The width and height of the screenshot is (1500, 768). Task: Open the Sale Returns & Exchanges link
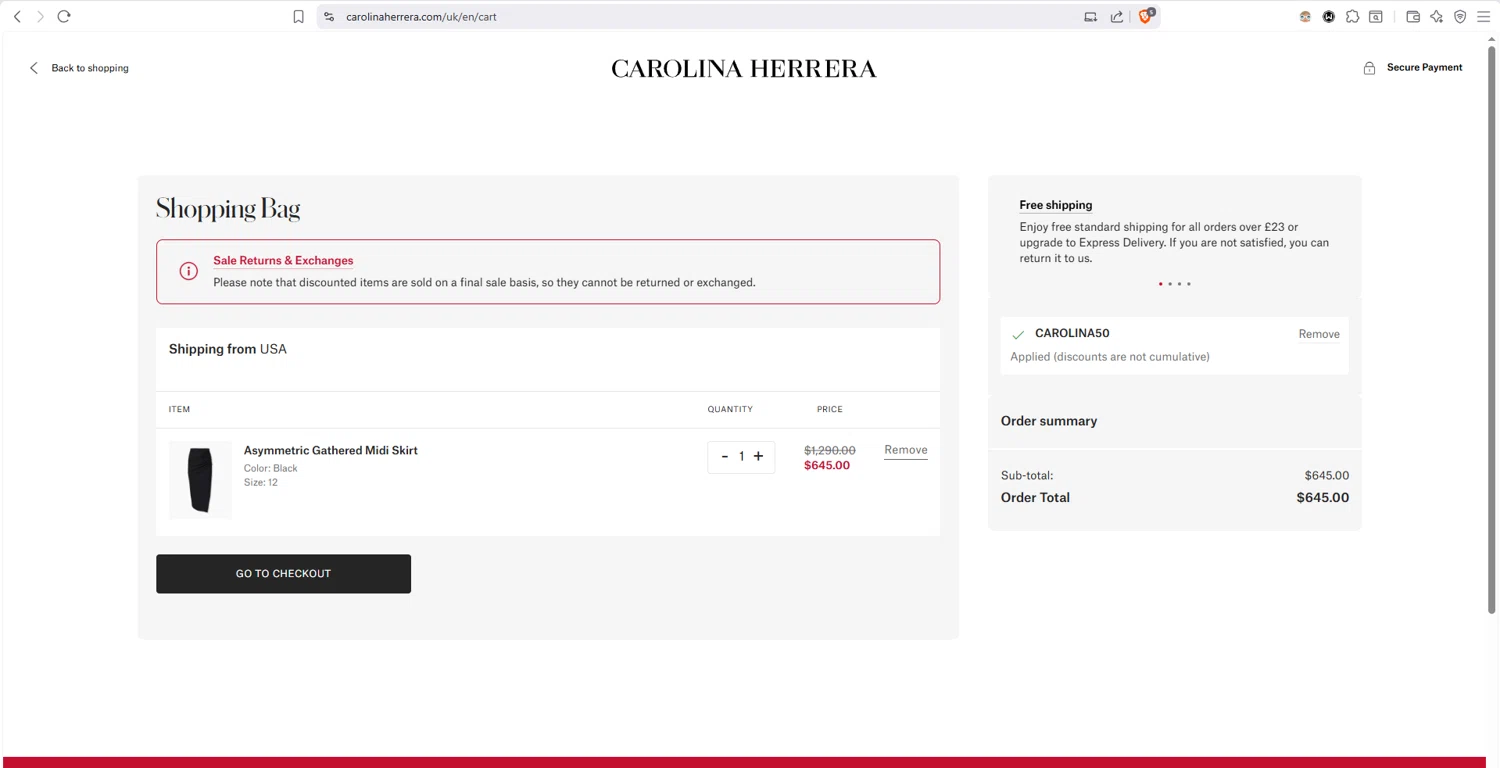[x=283, y=261]
